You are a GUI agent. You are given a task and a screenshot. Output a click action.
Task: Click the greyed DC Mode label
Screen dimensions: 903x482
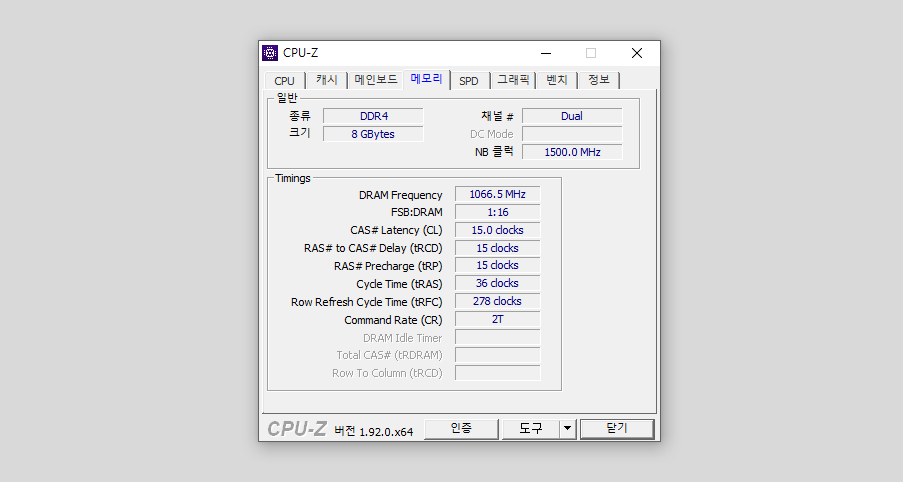pos(491,134)
